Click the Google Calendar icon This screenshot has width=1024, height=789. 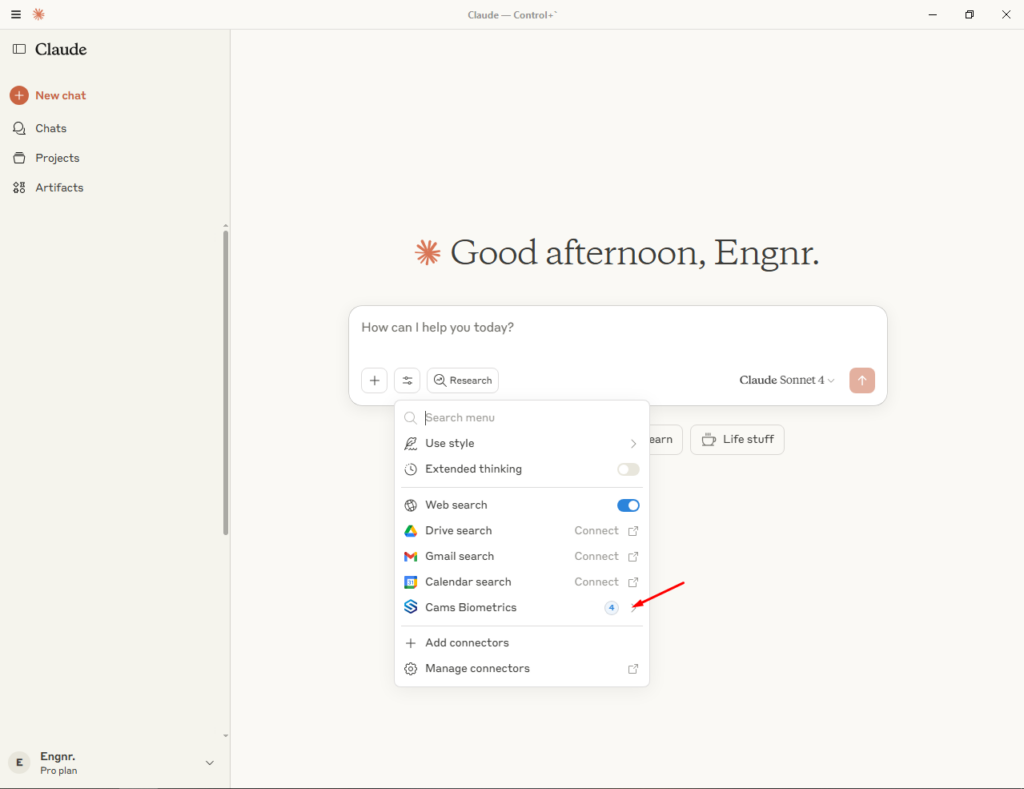coord(410,582)
